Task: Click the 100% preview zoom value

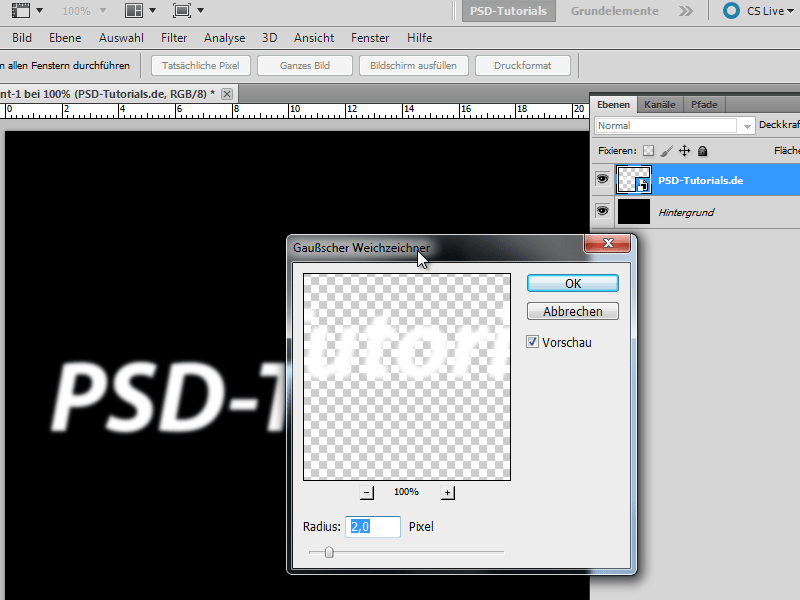Action: coord(406,492)
